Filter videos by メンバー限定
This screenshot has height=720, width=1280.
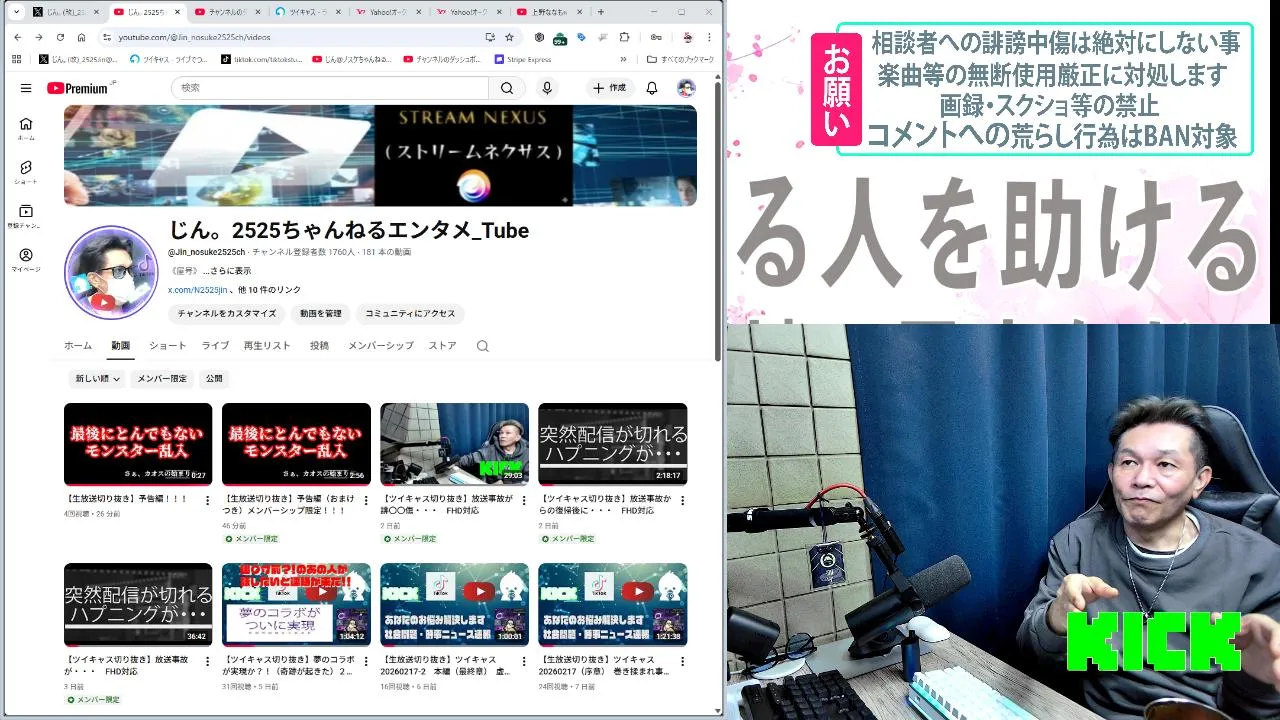click(162, 379)
